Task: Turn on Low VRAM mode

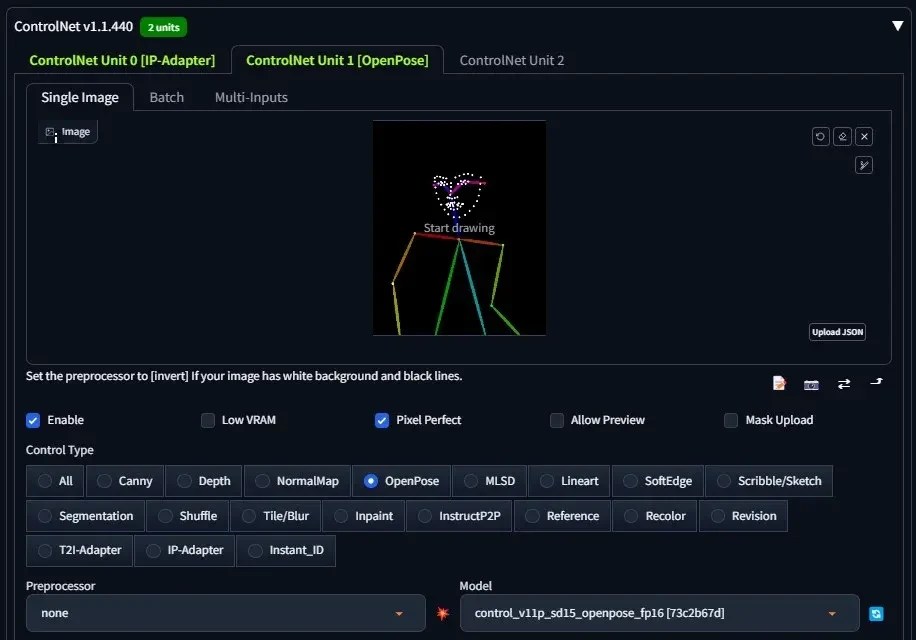Action: (x=207, y=420)
